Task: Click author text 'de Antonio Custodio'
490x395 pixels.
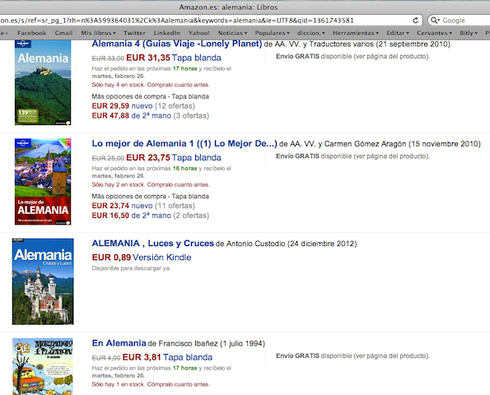Action: click(250, 244)
